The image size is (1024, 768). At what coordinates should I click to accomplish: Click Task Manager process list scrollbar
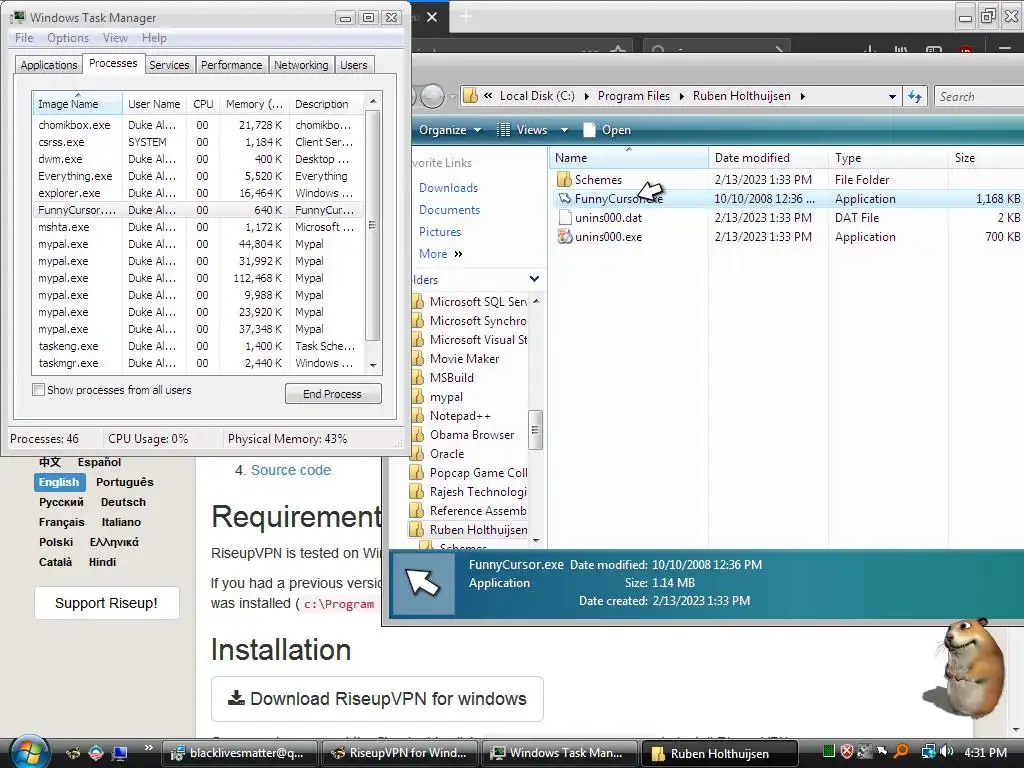pos(372,226)
